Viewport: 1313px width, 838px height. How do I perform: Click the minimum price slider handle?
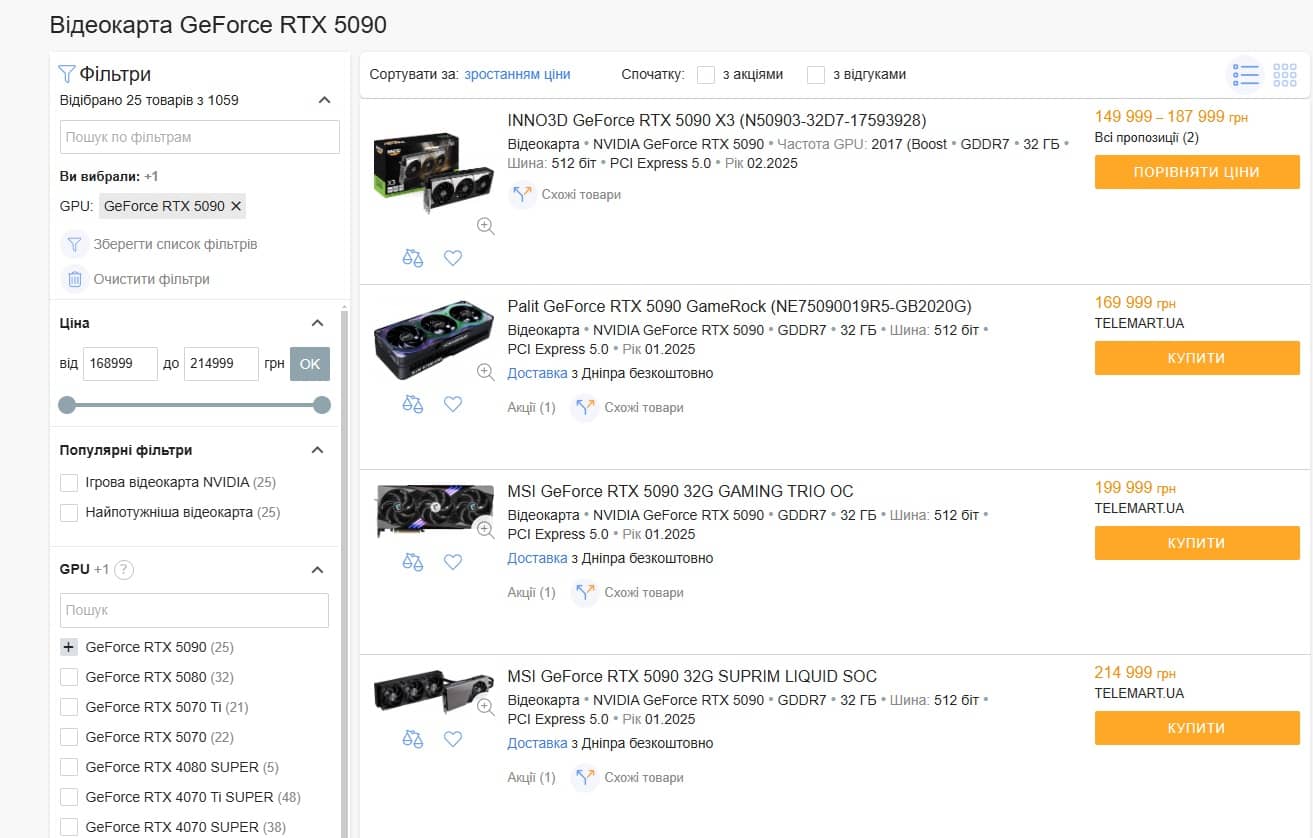[x=67, y=405]
